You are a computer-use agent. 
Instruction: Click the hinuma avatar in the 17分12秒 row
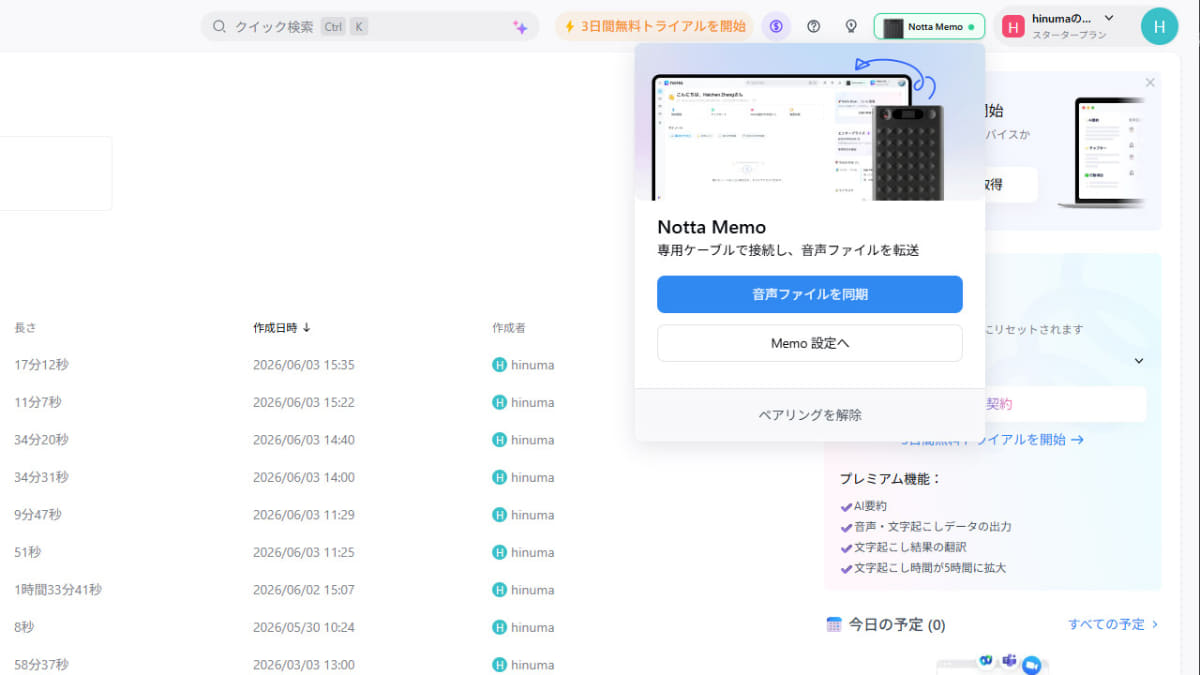coord(500,365)
